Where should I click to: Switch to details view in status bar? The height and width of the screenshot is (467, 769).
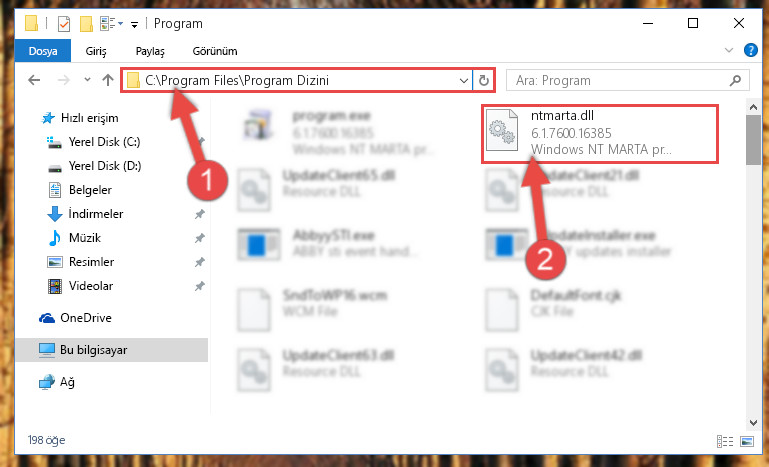click(x=724, y=441)
